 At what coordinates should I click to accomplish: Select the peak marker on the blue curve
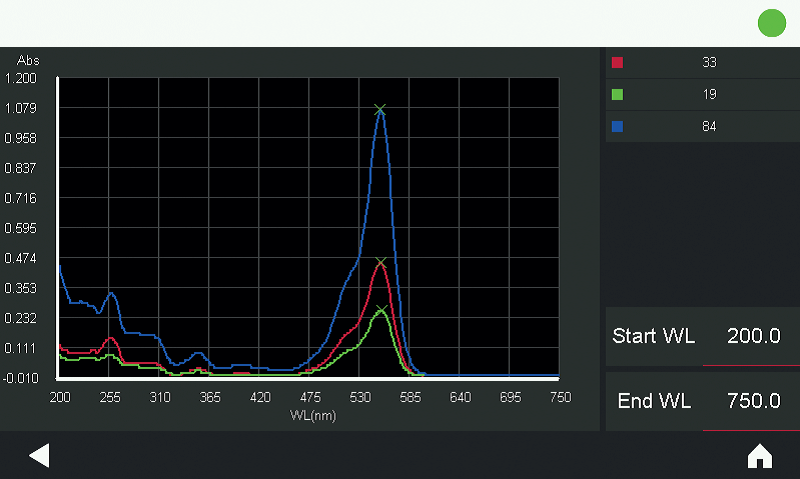(x=380, y=109)
